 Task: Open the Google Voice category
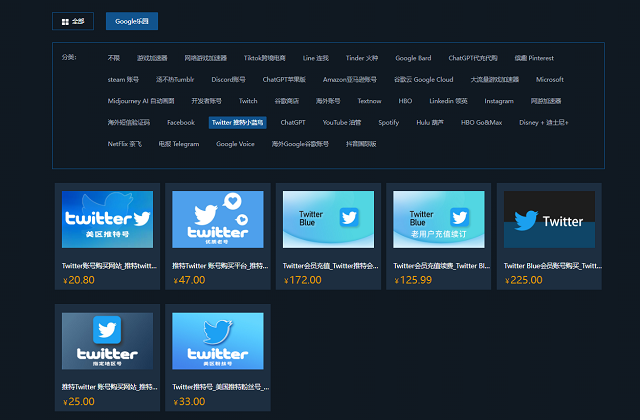click(x=235, y=144)
